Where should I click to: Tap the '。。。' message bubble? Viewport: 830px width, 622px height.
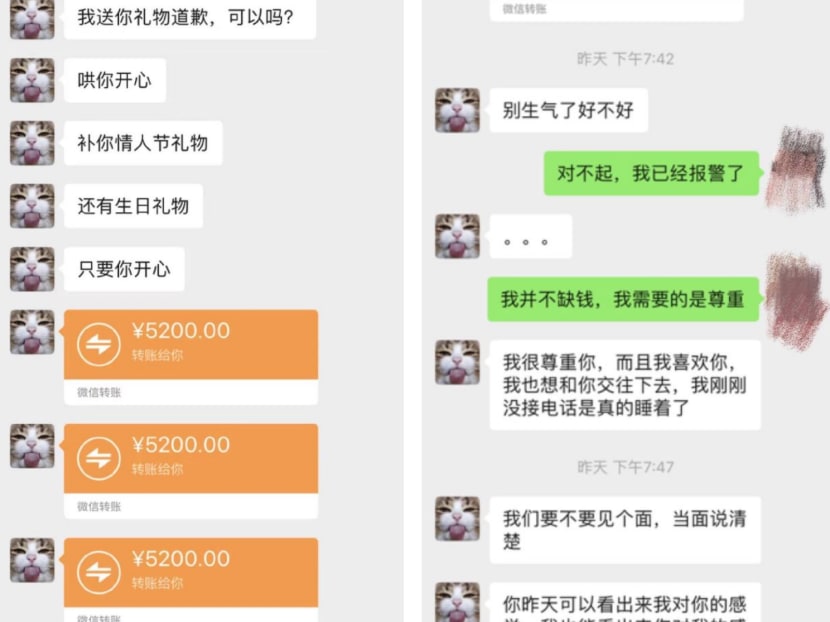click(x=531, y=236)
